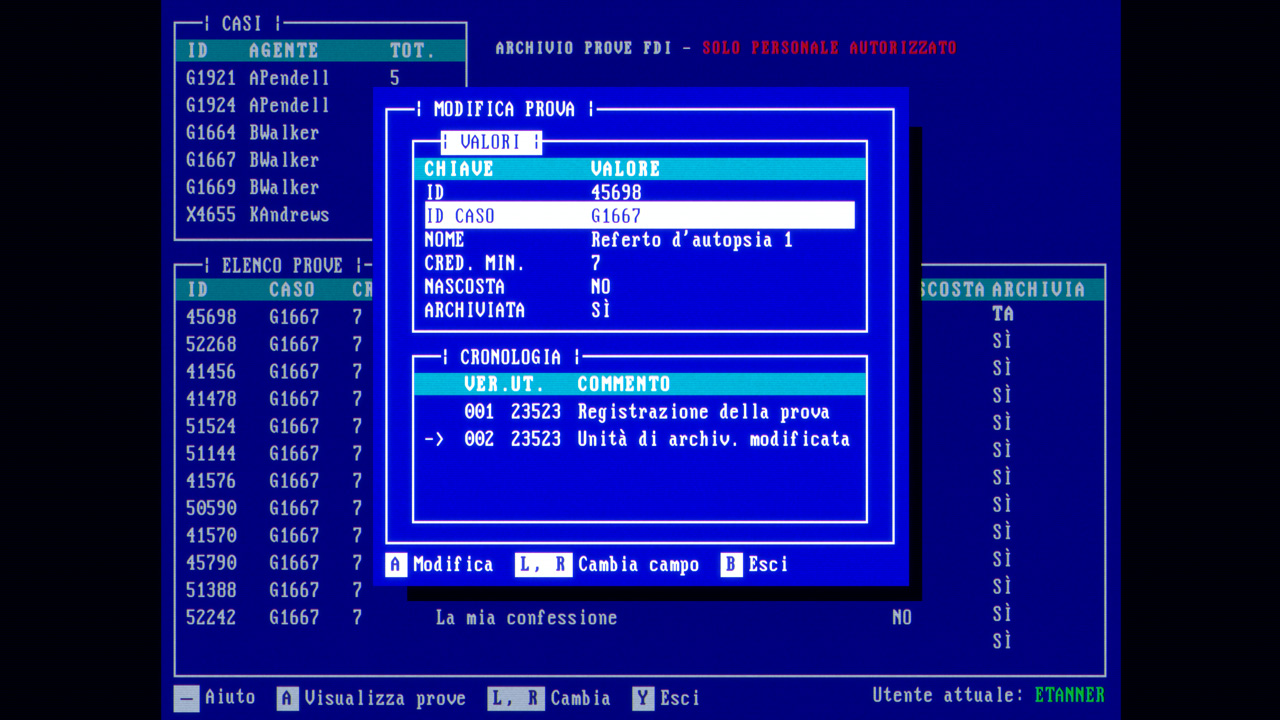Screen dimensions: 1280x720
Task: Click Visualizza prove in bottom bar
Action: pyautogui.click(x=385, y=698)
